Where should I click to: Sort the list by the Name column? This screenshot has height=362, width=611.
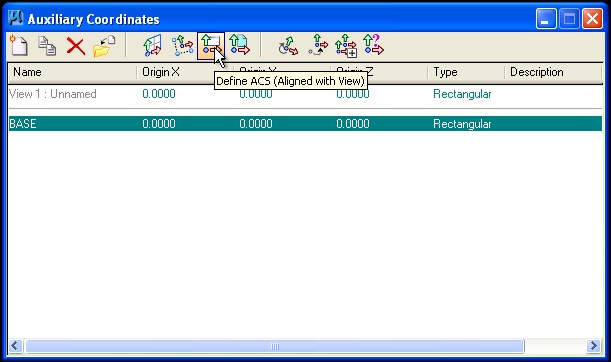point(72,72)
